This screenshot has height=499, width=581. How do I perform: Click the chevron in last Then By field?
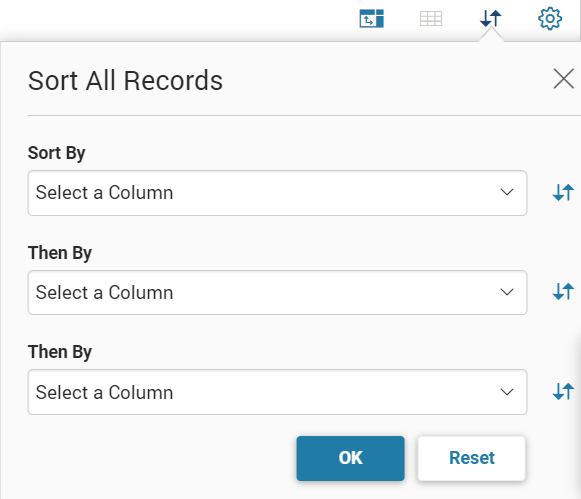point(507,392)
